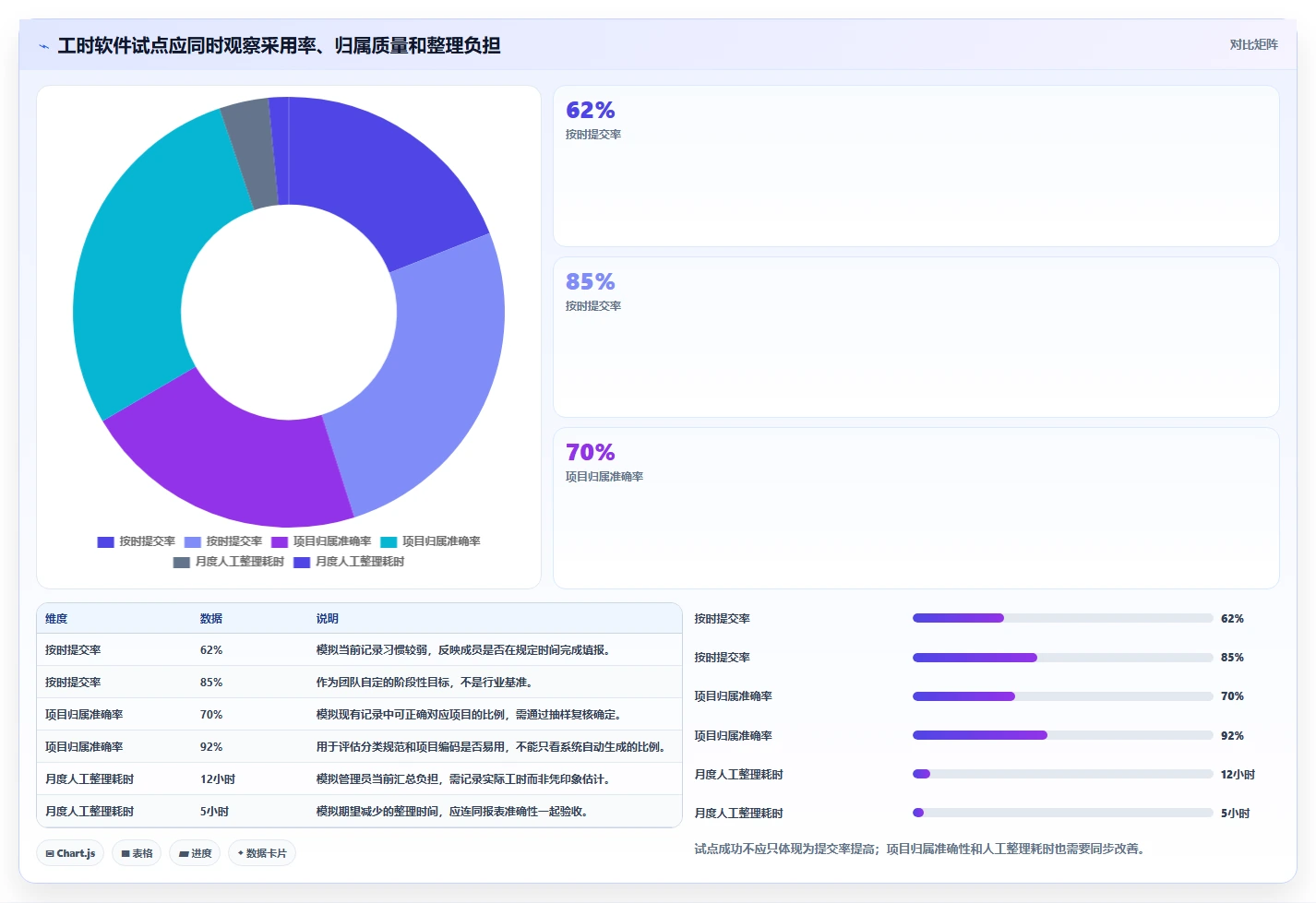The width and height of the screenshot is (1316, 903).
Task: Select the 对比矩阵 label in the header
Action: coord(1253,44)
